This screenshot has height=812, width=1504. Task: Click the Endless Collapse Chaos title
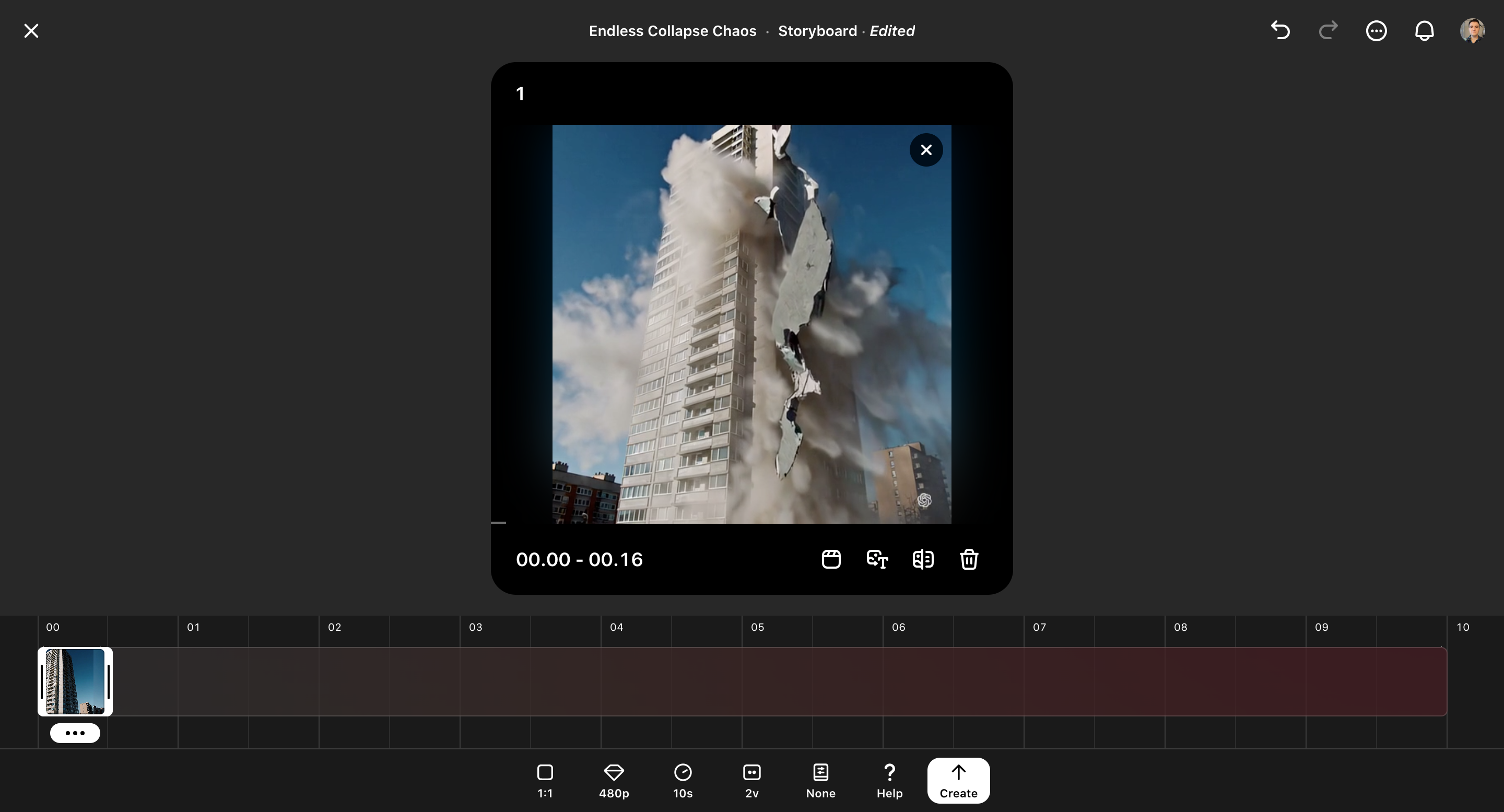click(672, 31)
